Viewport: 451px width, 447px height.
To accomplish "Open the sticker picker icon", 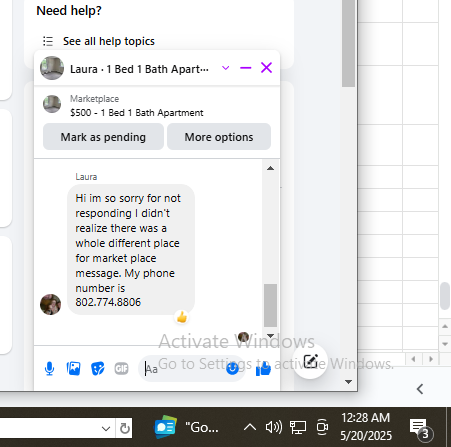I will click(98, 368).
